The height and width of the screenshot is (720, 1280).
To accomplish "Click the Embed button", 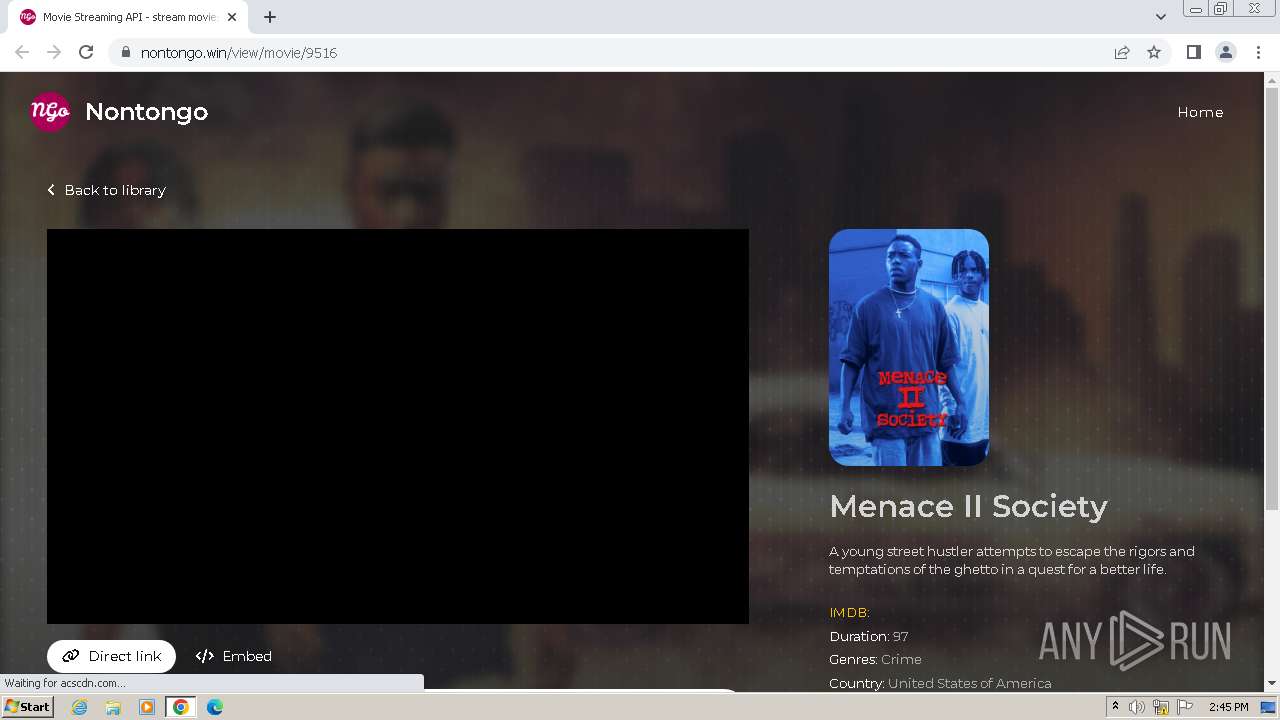I will coord(234,656).
